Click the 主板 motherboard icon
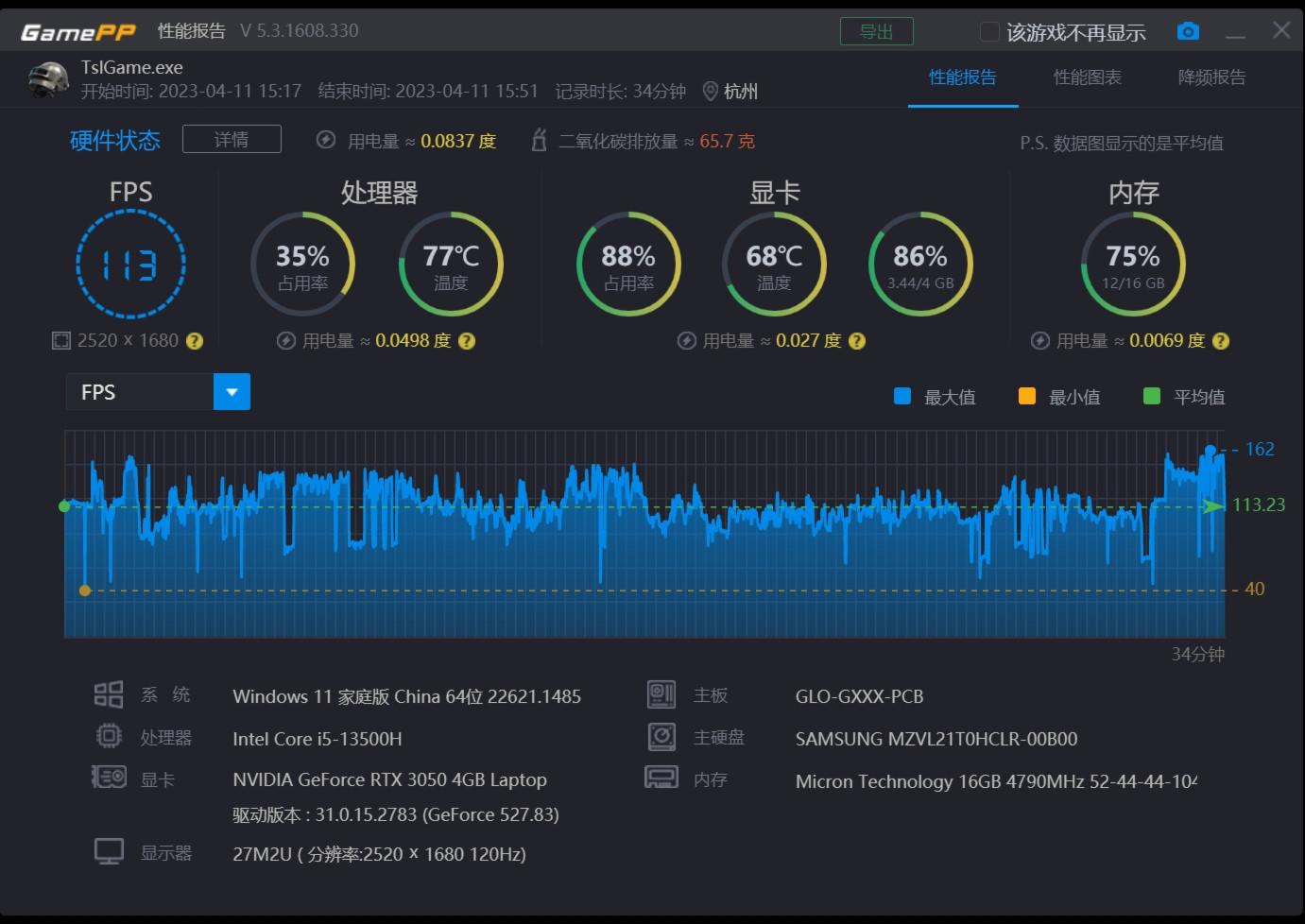The width and height of the screenshot is (1305, 924). click(x=661, y=693)
